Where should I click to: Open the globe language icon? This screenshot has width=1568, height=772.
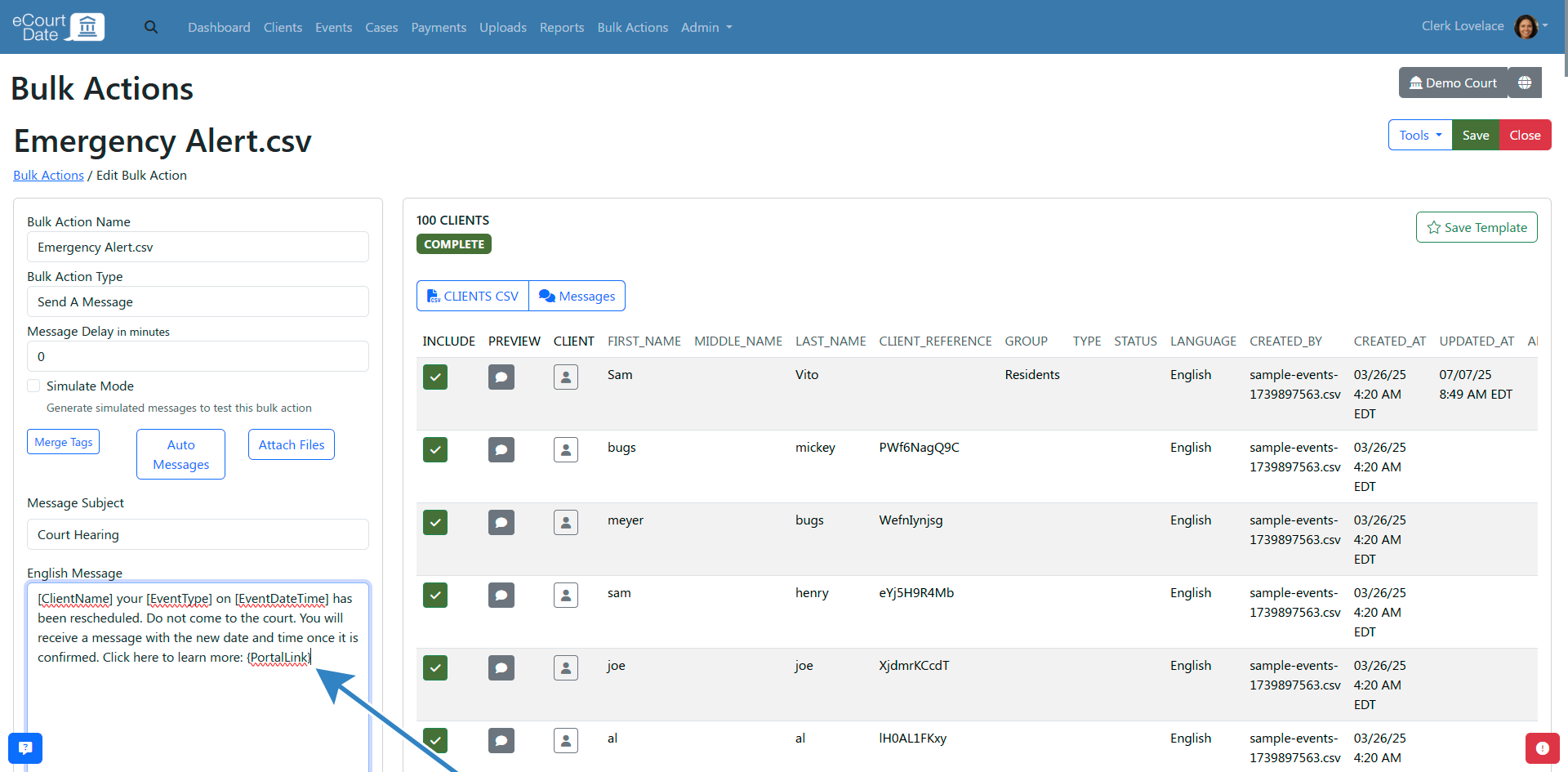[x=1525, y=83]
